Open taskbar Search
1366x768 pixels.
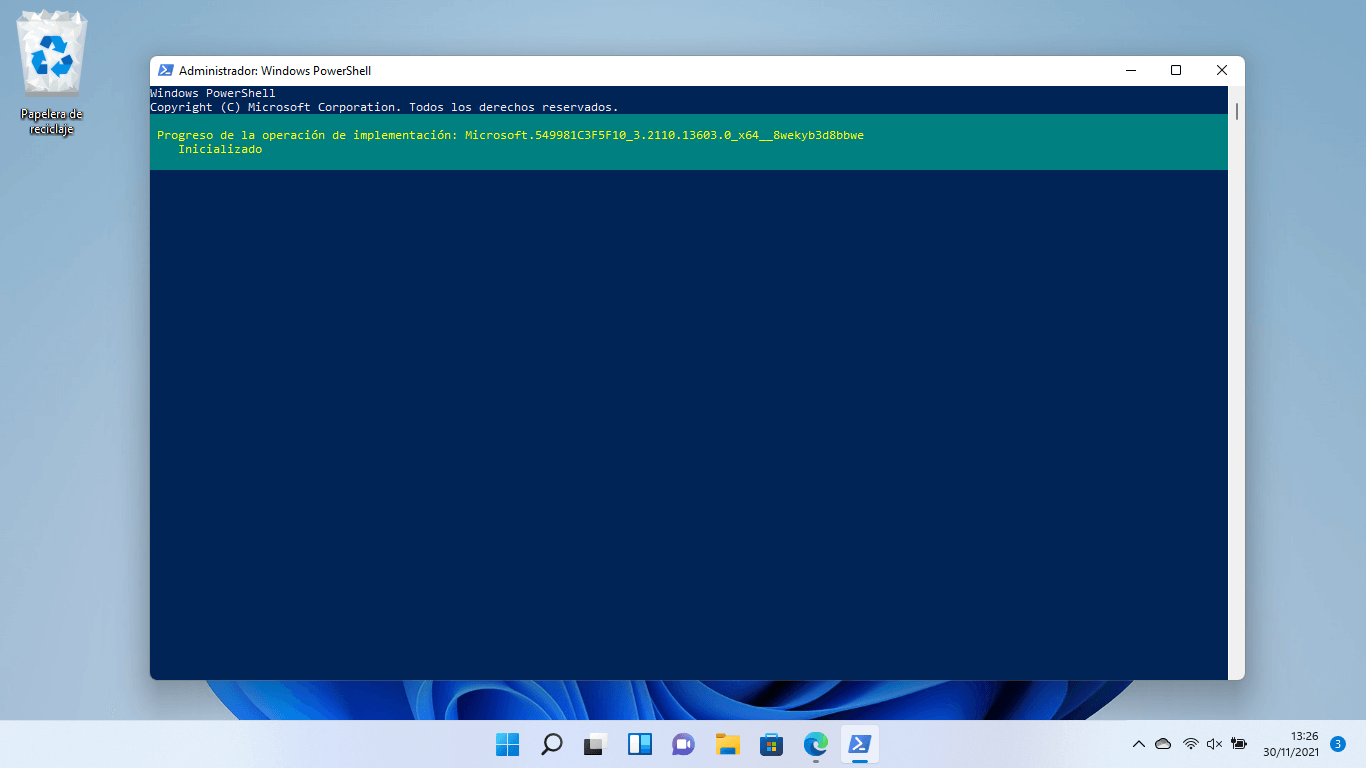click(x=552, y=744)
